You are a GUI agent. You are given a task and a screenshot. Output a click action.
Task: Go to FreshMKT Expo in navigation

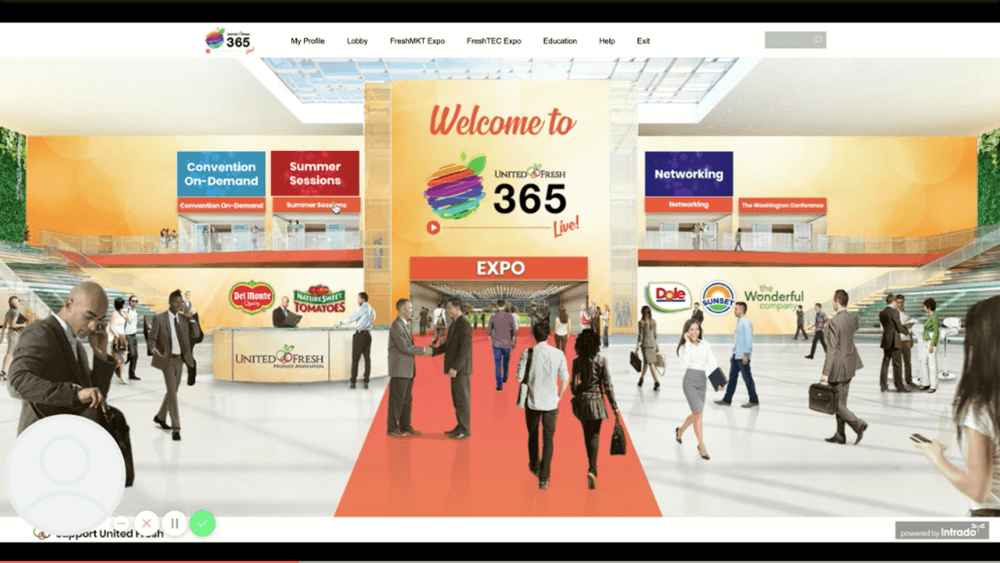tap(417, 41)
